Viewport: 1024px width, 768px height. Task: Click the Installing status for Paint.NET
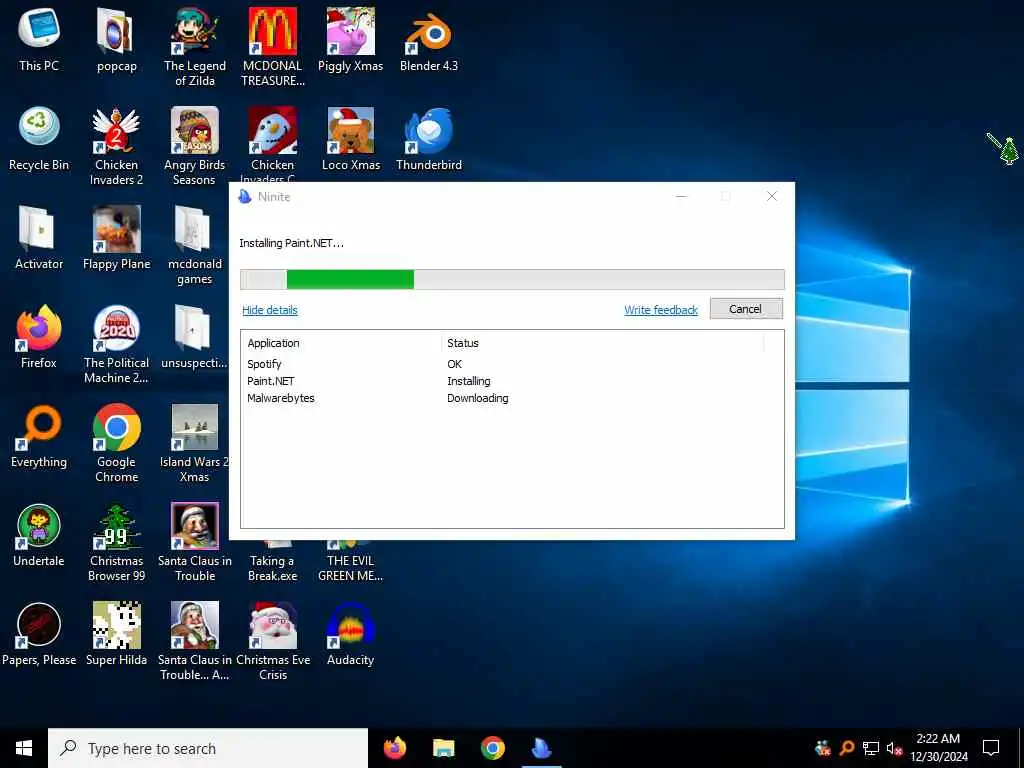[x=468, y=381]
